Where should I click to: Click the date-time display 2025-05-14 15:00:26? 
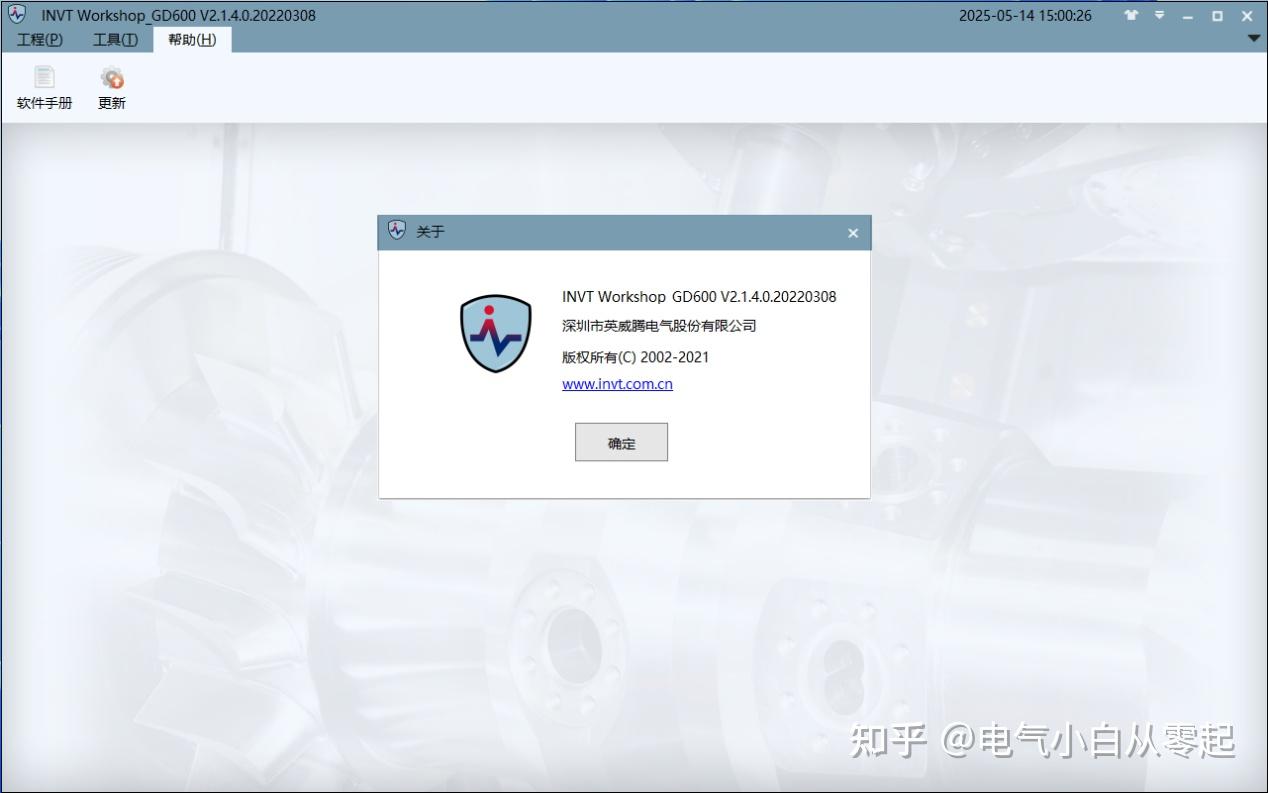pos(1026,15)
